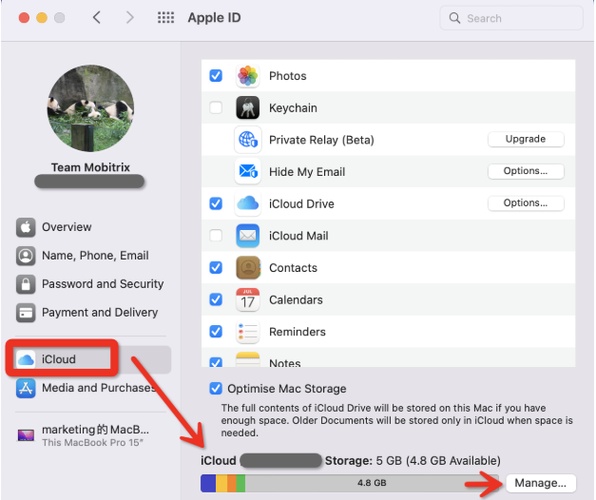Enable the Keychain checkbox
Screen dimensions: 596x500
(x=216, y=108)
